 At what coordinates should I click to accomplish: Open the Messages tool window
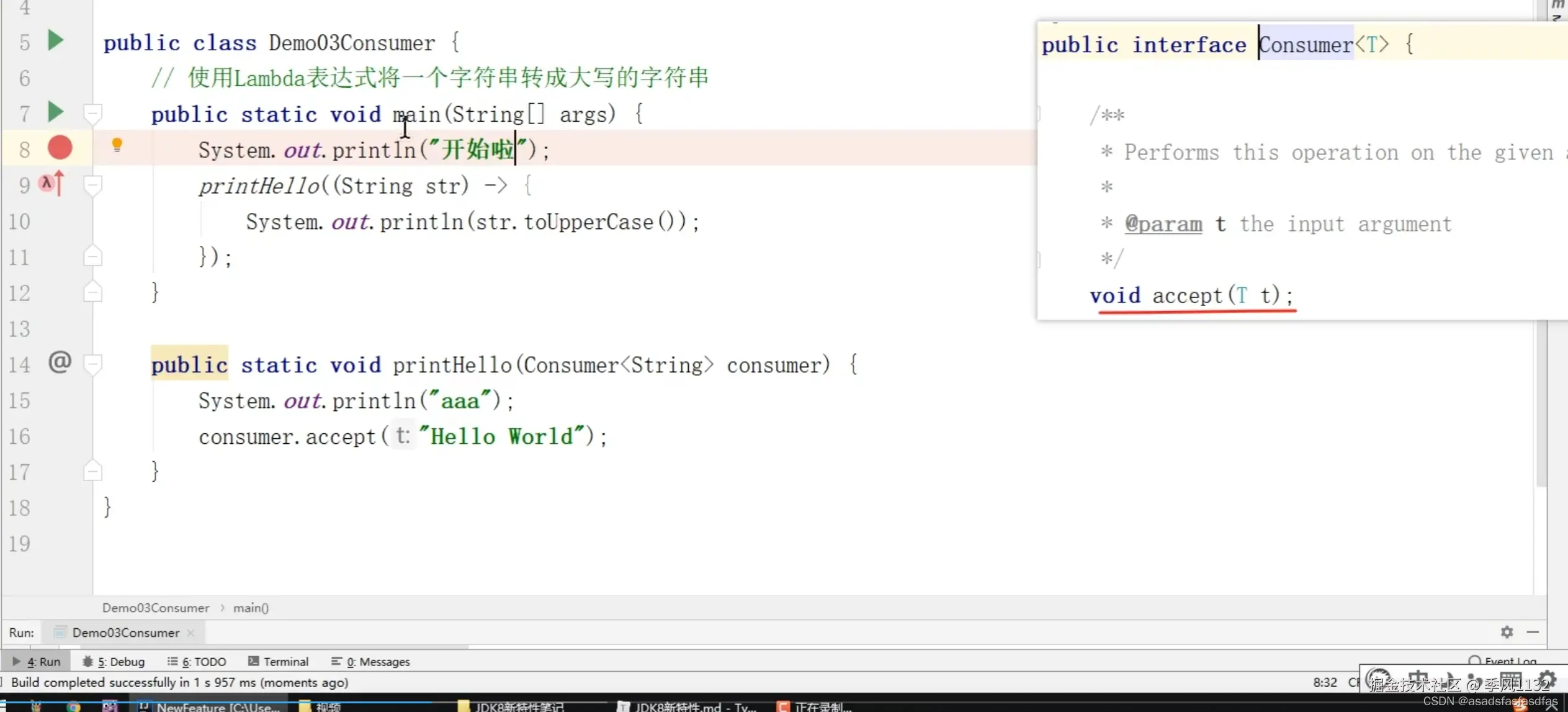[371, 662]
